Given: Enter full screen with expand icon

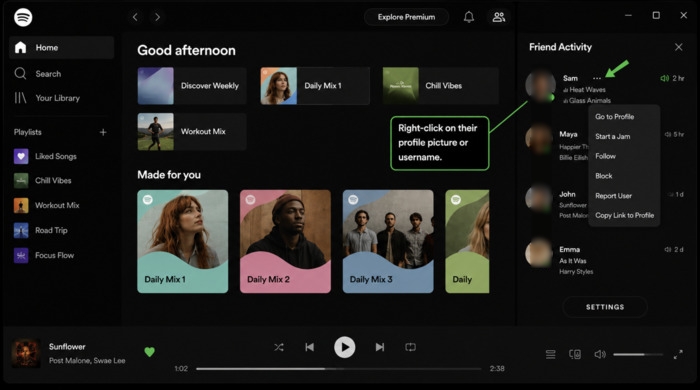Looking at the screenshot, I should pos(678,354).
